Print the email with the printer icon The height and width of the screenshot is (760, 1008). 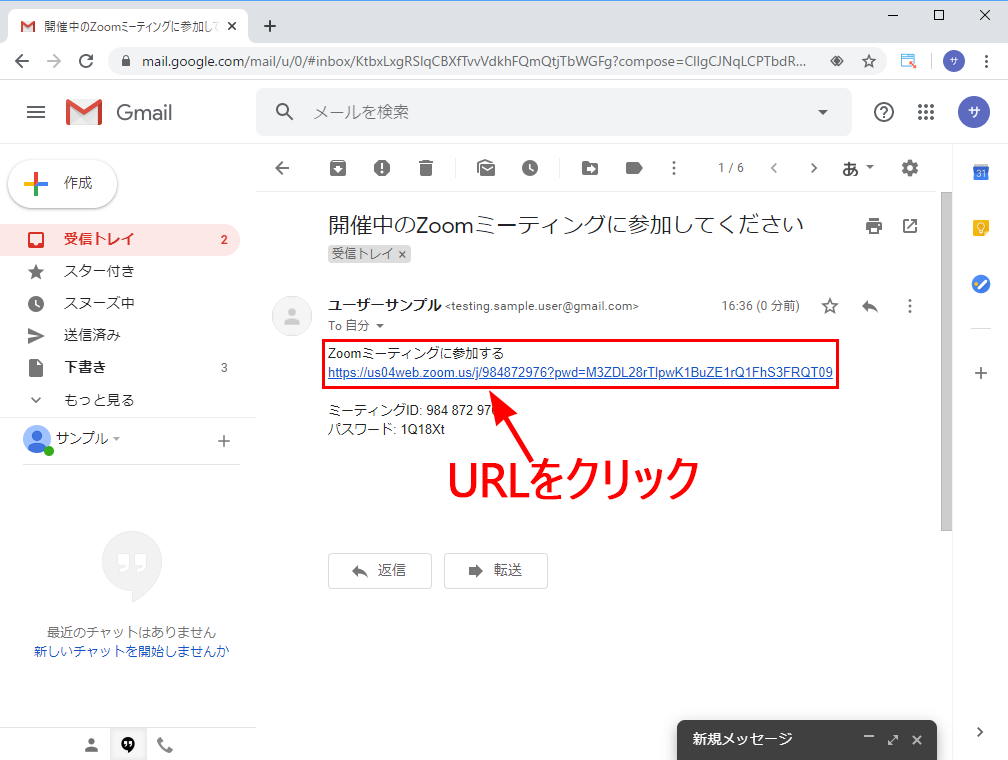click(x=874, y=226)
